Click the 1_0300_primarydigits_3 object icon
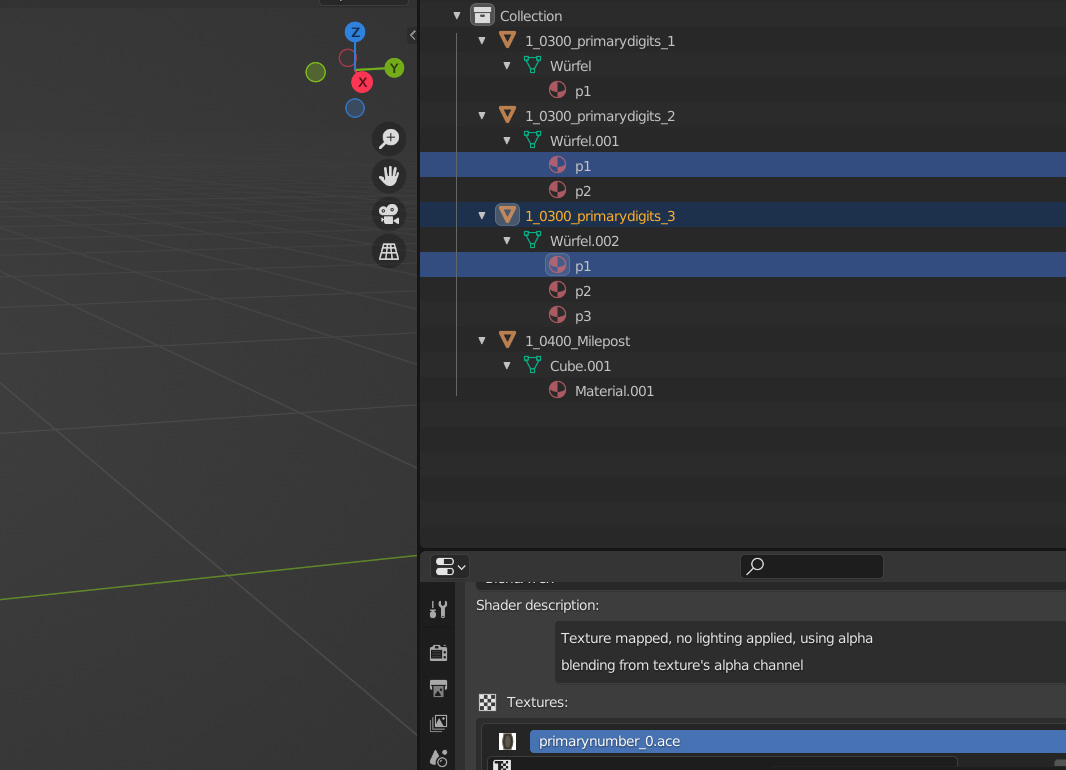 pyautogui.click(x=507, y=215)
